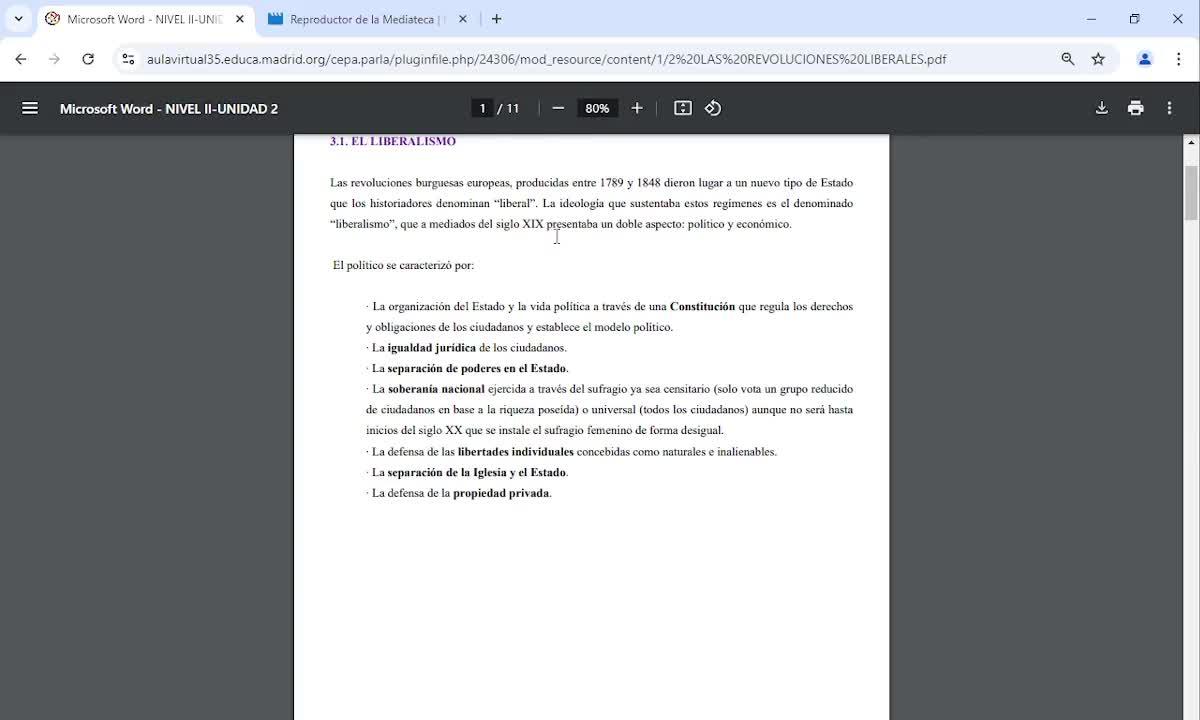Click the bold text libertades individuales
Viewport: 1200px width, 720px height.
pos(516,452)
